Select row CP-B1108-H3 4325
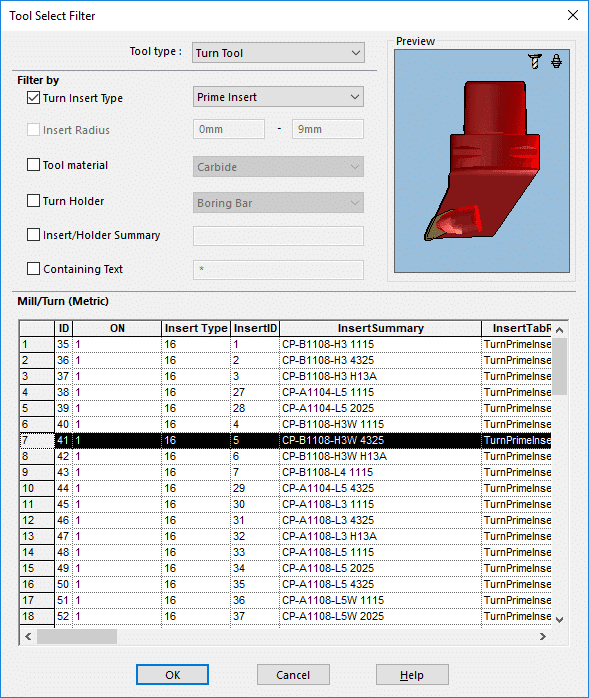The image size is (589, 698). tap(285, 360)
